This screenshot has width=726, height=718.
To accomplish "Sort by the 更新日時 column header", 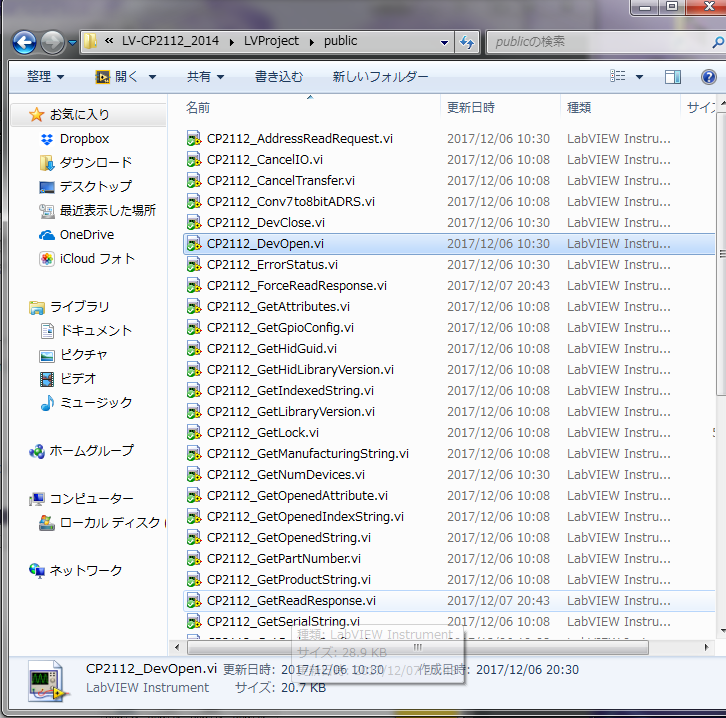I will pyautogui.click(x=471, y=107).
